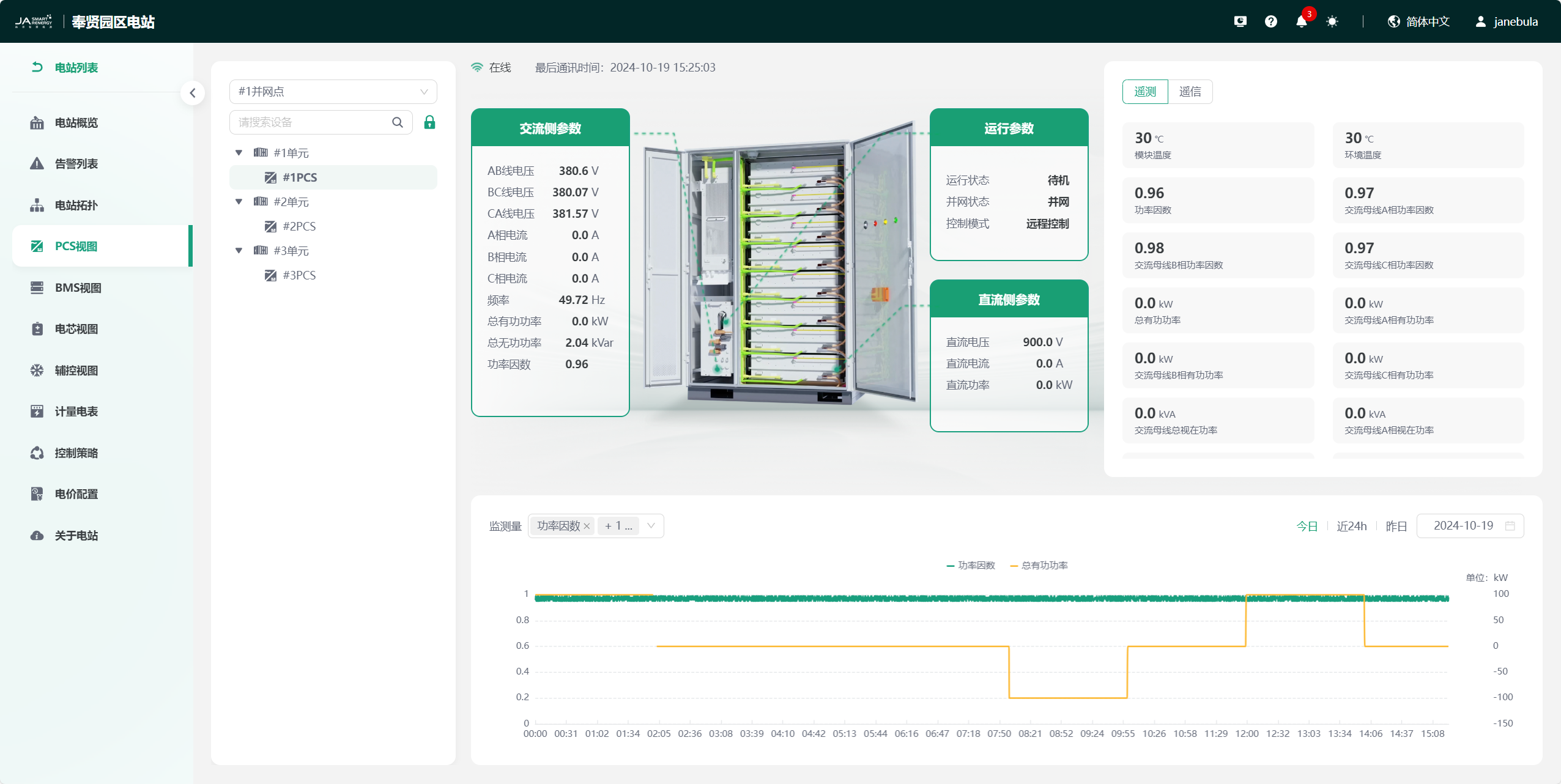Open the language globe icon 简体中文

point(1393,22)
